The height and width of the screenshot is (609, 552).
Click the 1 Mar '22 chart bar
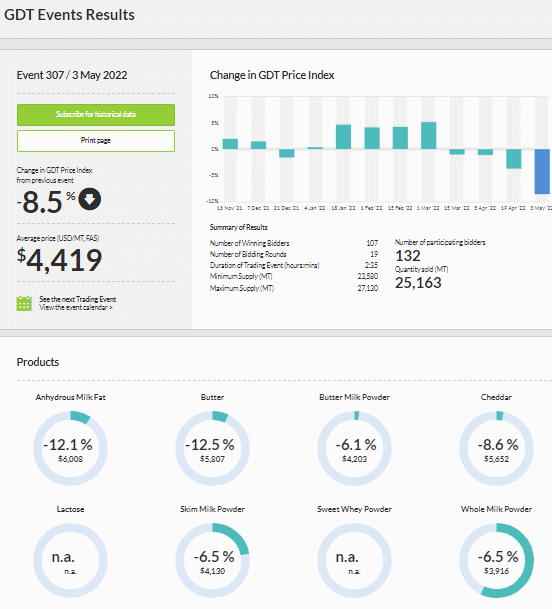point(428,136)
